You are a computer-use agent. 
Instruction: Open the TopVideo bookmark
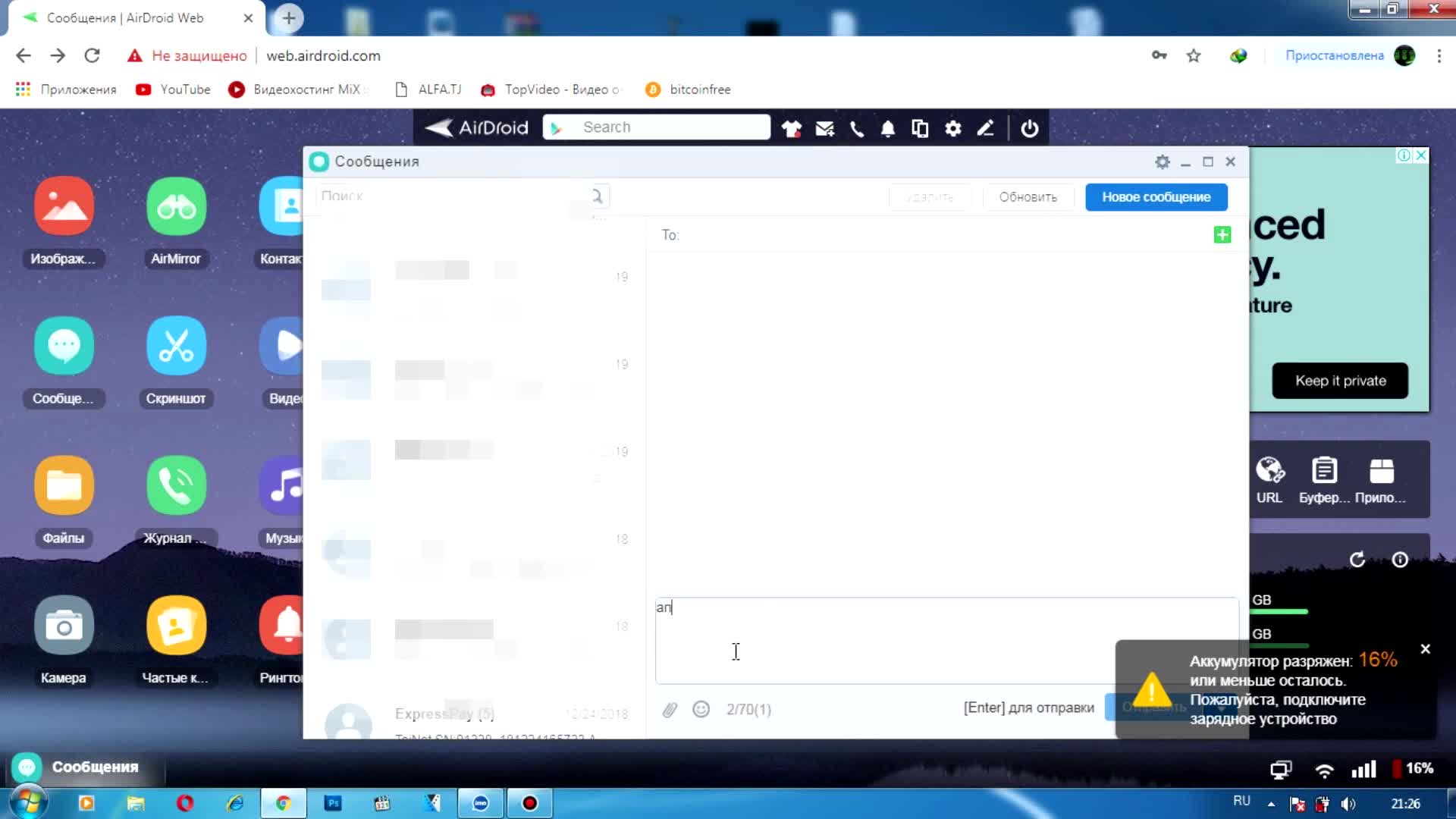pos(551,89)
